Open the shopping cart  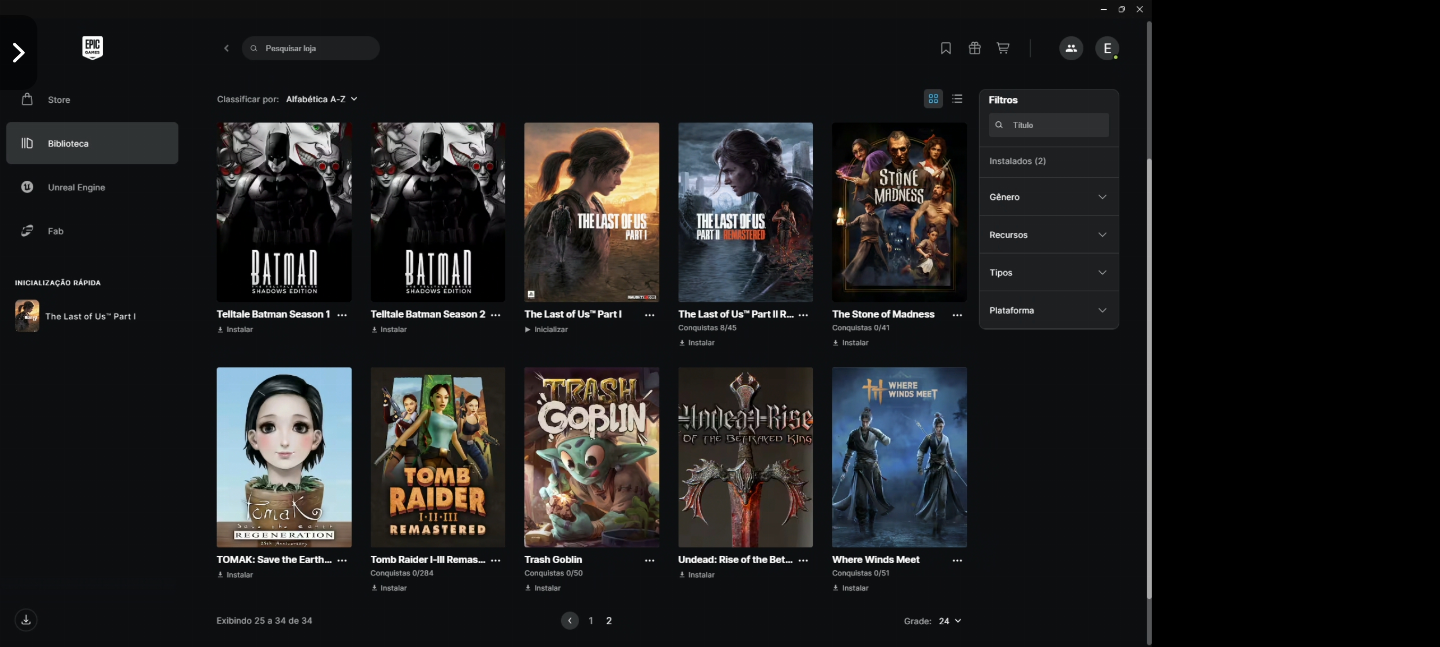point(1003,48)
